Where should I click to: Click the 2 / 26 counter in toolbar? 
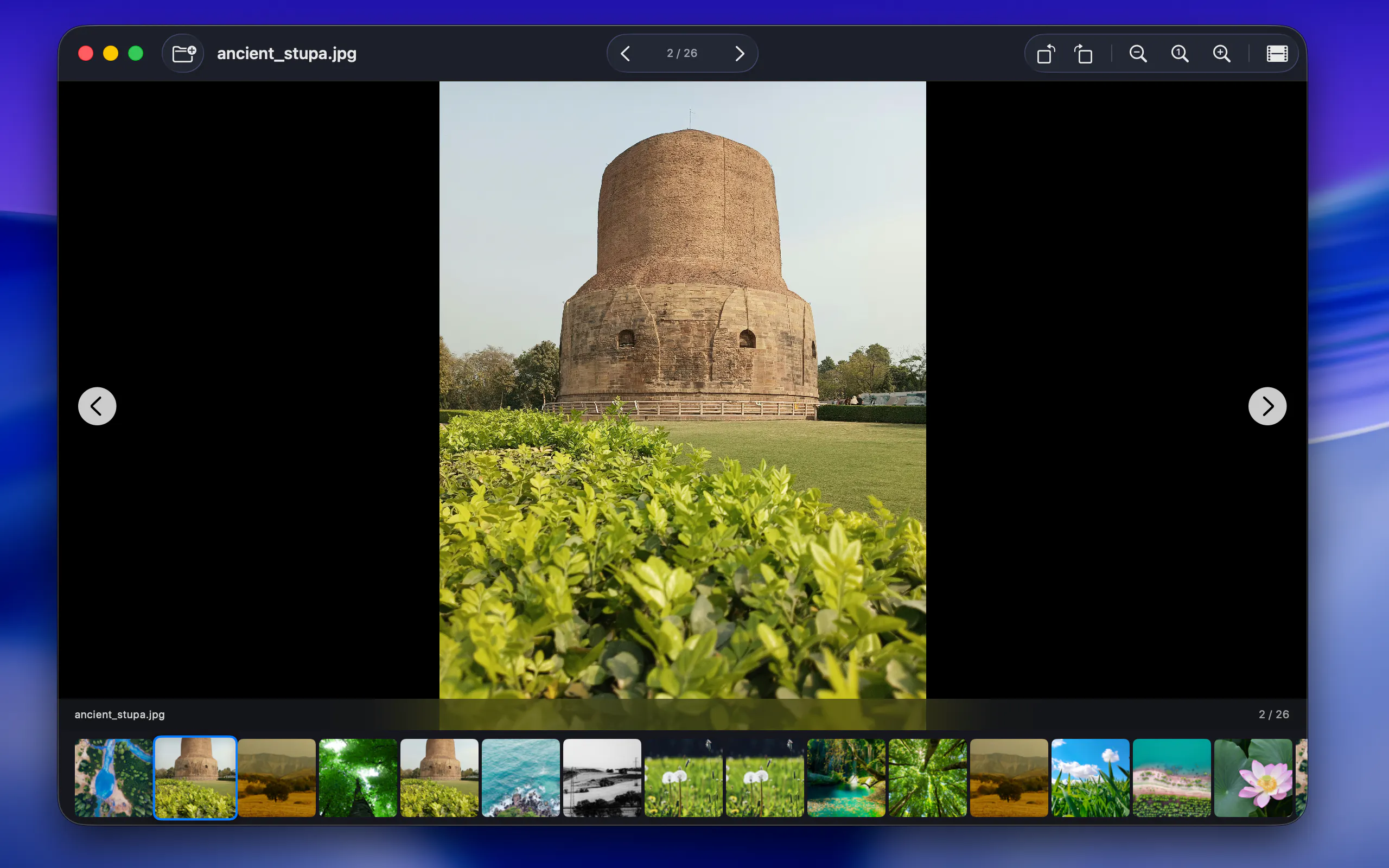(682, 53)
